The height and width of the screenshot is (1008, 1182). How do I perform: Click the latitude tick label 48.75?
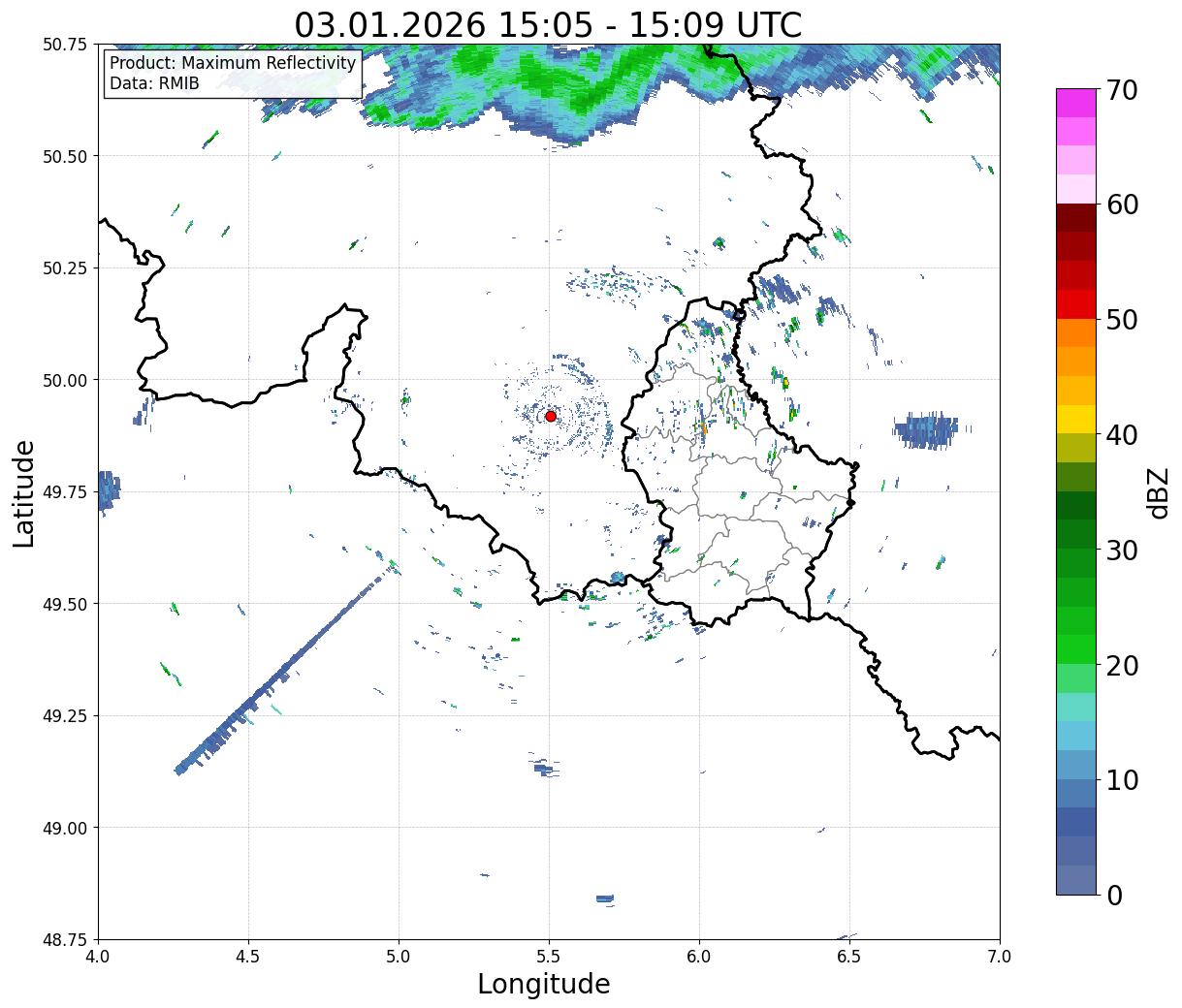click(x=65, y=939)
